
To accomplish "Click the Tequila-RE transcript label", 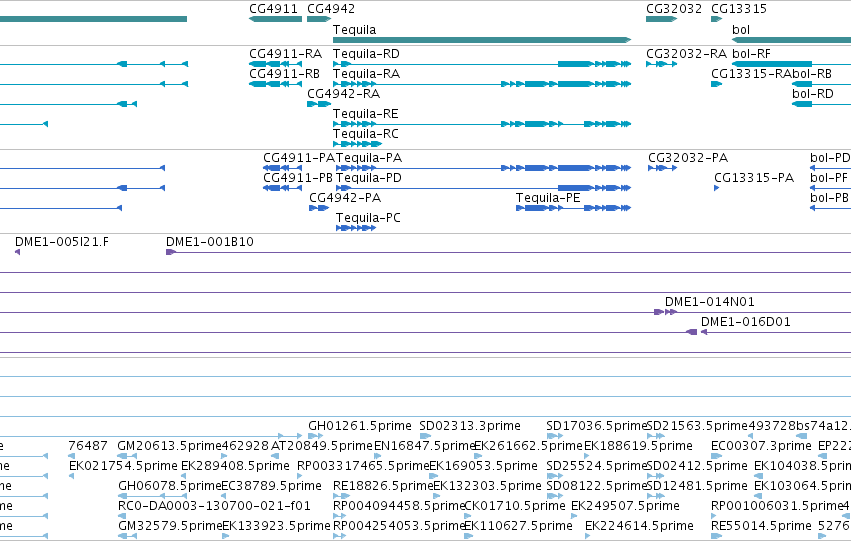I will point(366,114).
